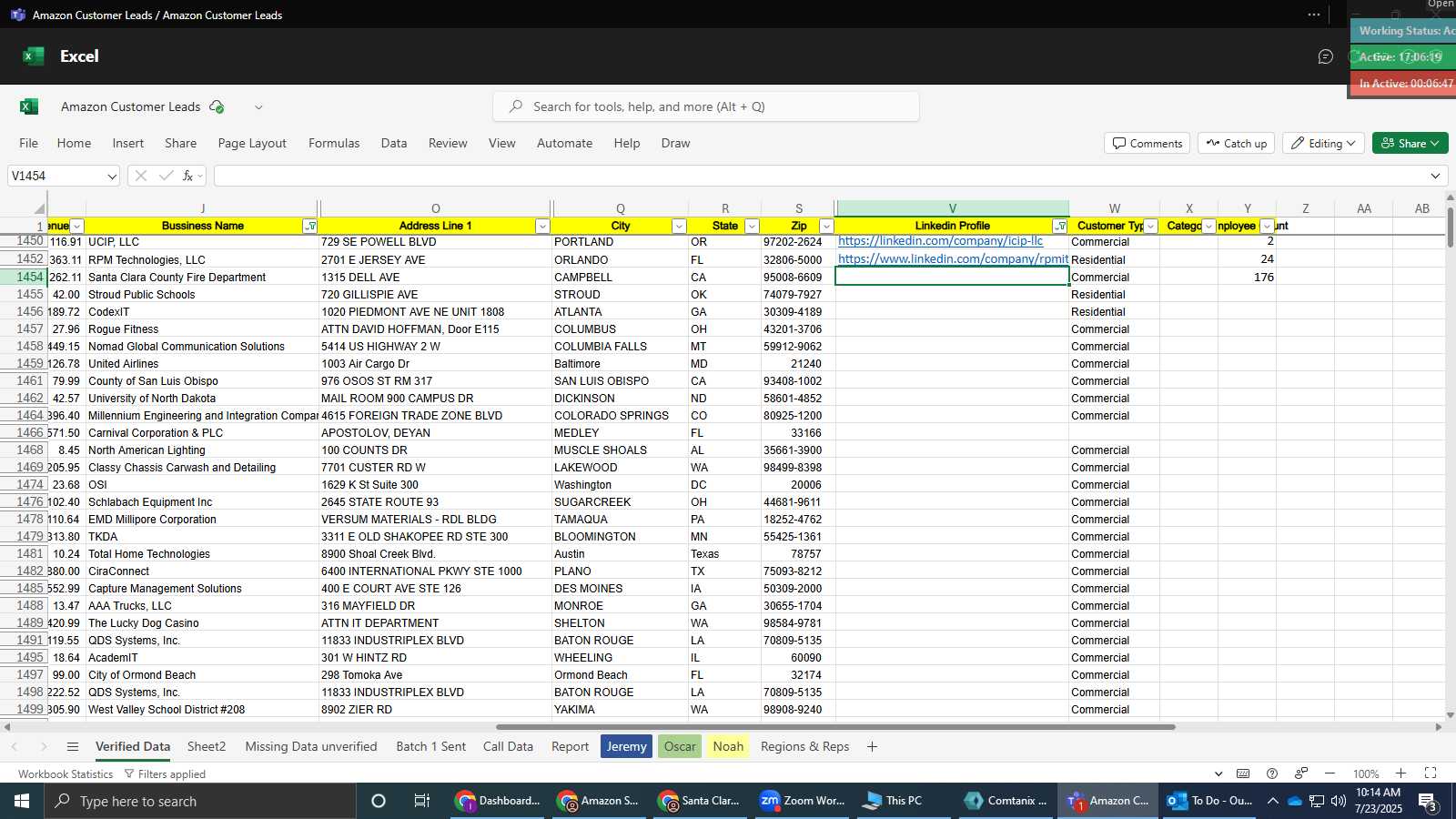Open the Address Line 1 filter dropdown
Image resolution: width=1456 pixels, height=819 pixels.
[x=542, y=226]
